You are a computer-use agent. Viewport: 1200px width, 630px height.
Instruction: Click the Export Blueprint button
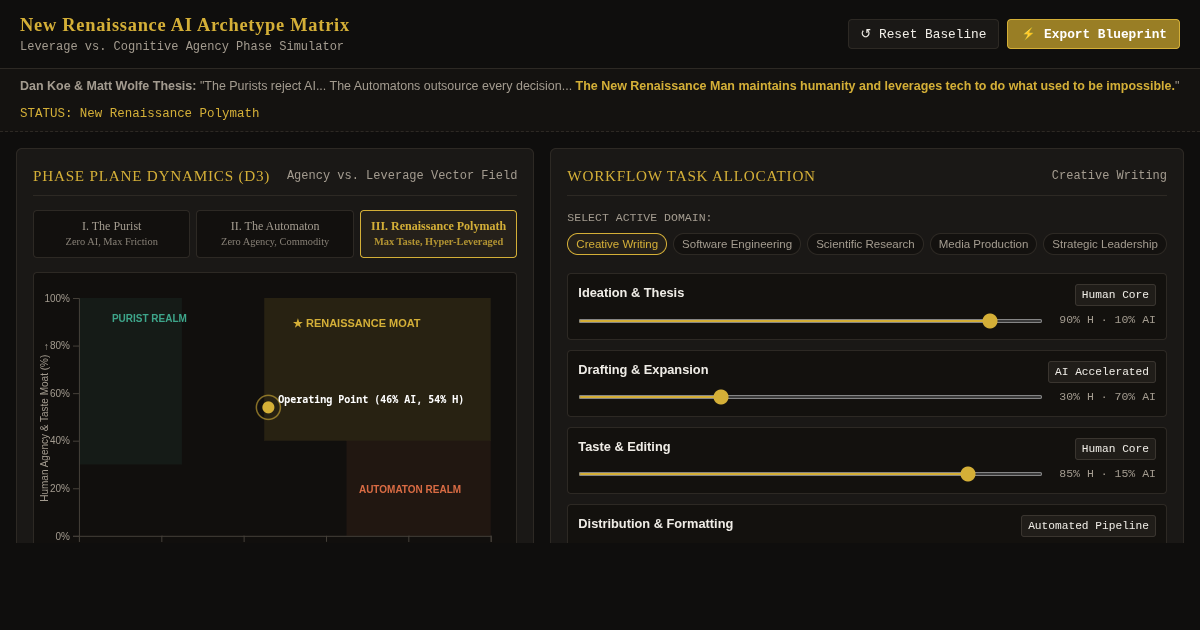1093,34
